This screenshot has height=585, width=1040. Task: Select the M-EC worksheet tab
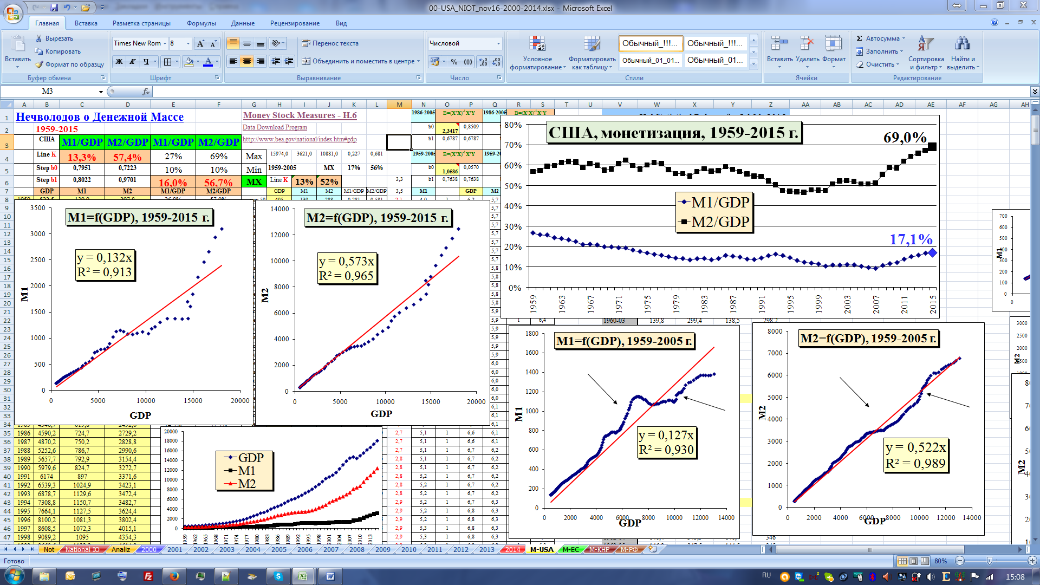[571, 550]
